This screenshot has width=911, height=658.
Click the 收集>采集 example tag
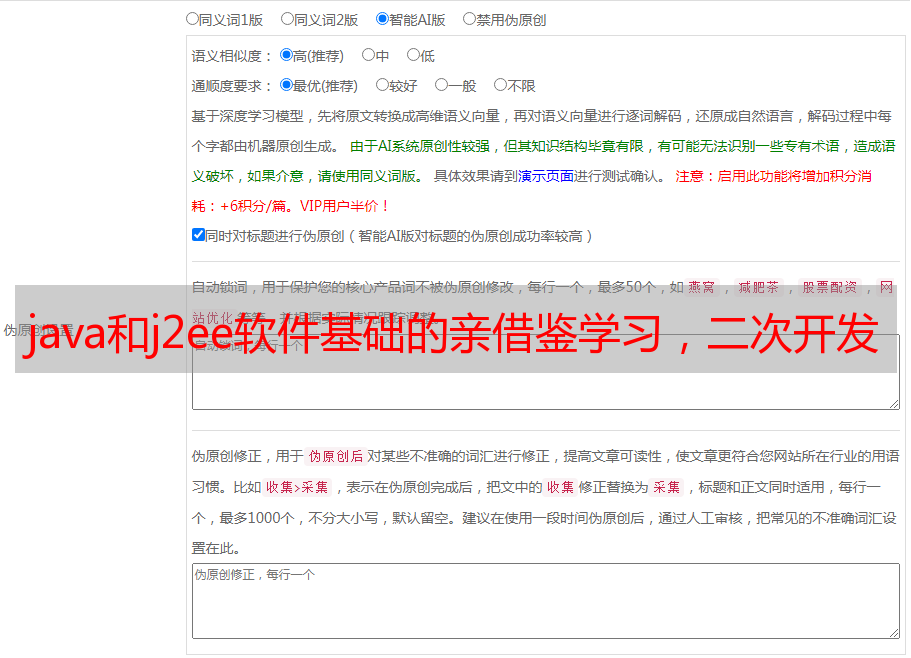pos(297,487)
